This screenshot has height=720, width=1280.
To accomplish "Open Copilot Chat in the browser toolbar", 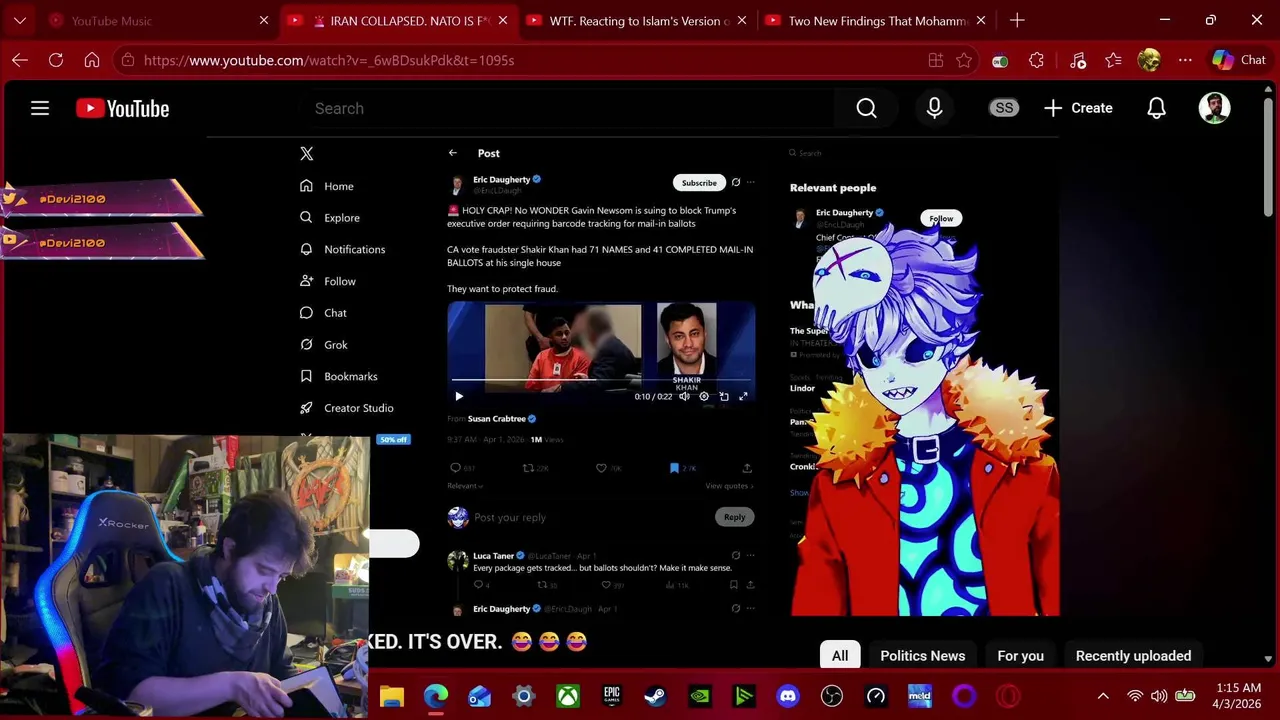I will [1240, 60].
